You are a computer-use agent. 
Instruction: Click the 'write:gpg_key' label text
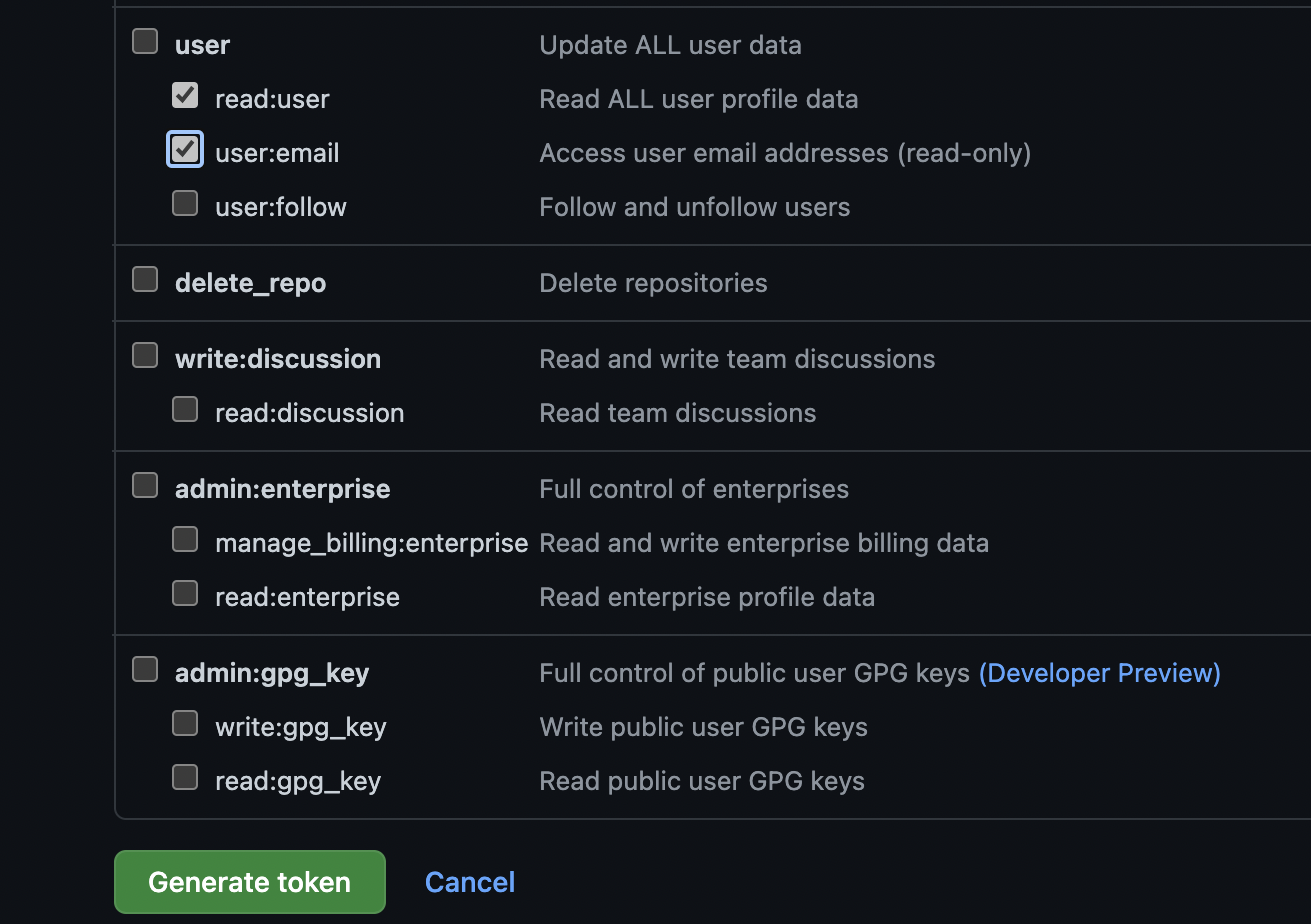[301, 727]
